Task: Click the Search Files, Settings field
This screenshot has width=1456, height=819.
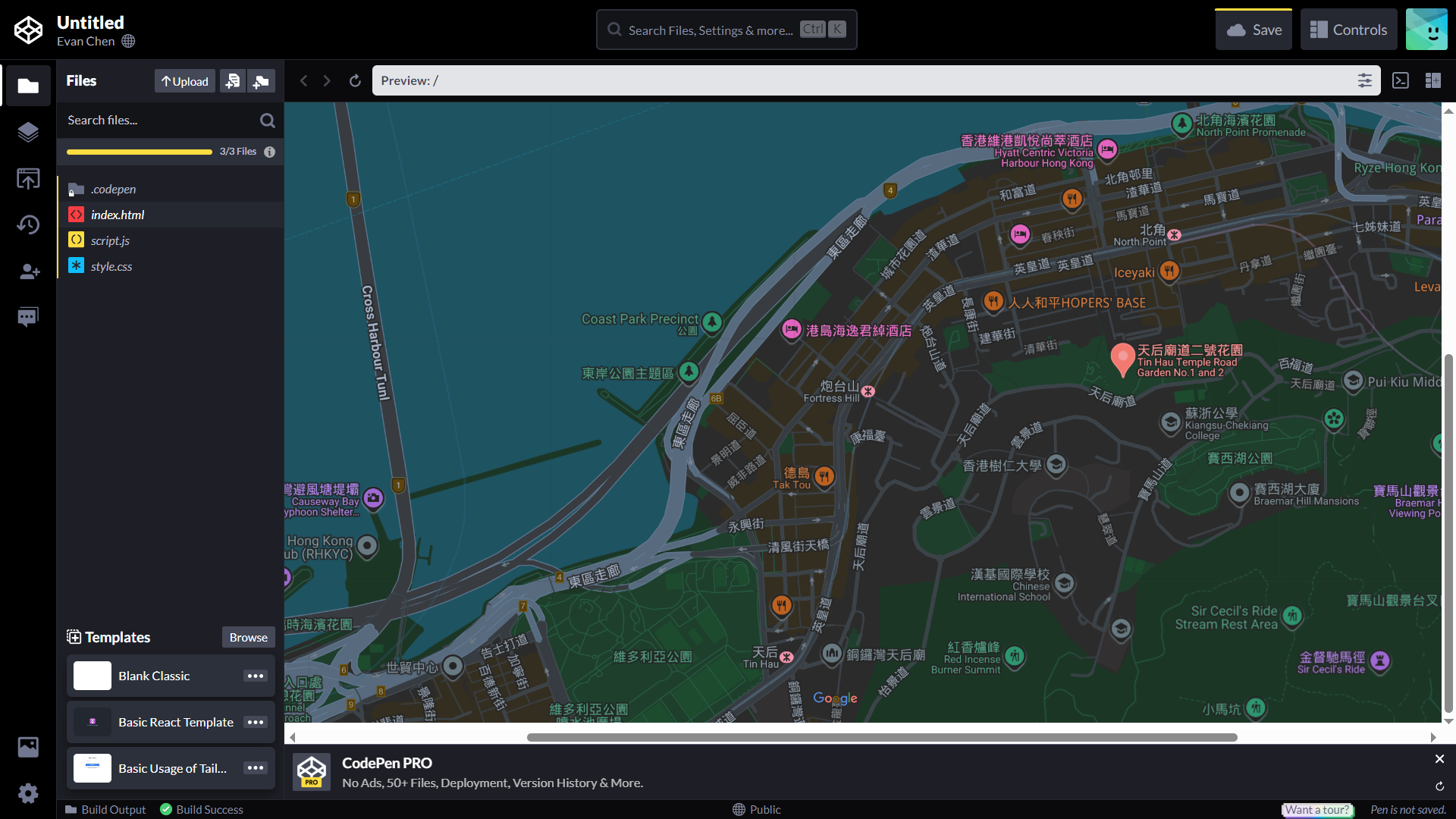Action: tap(726, 30)
